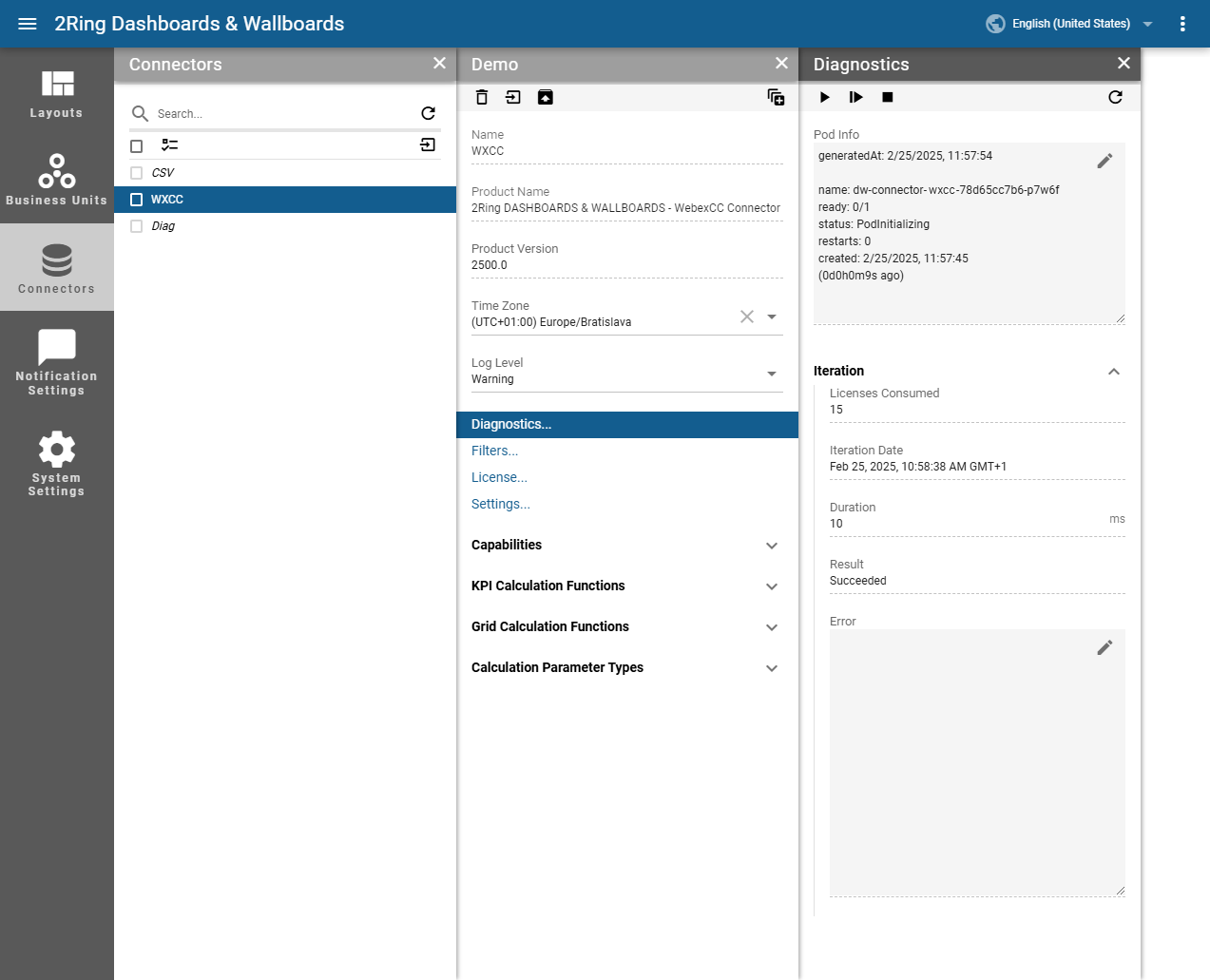Click the Pod Info resize grip
Image resolution: width=1210 pixels, height=980 pixels.
coord(1121,319)
